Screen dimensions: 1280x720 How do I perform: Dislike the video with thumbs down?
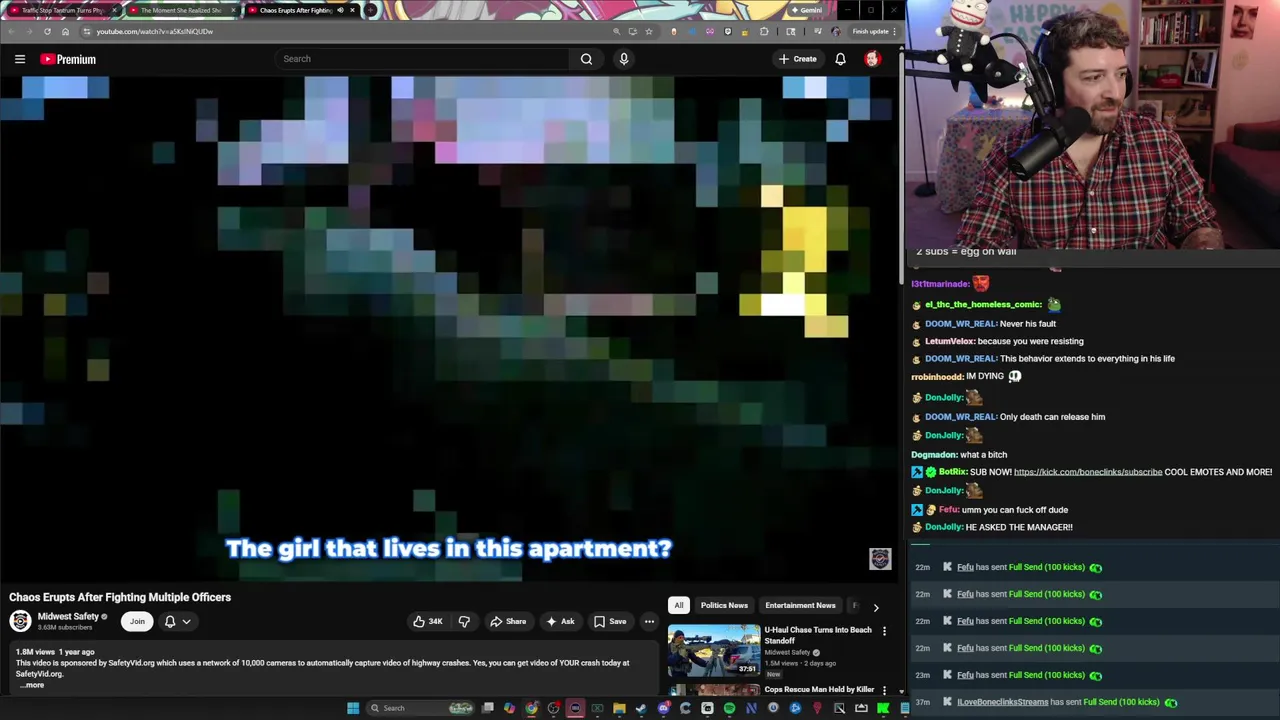click(x=464, y=621)
